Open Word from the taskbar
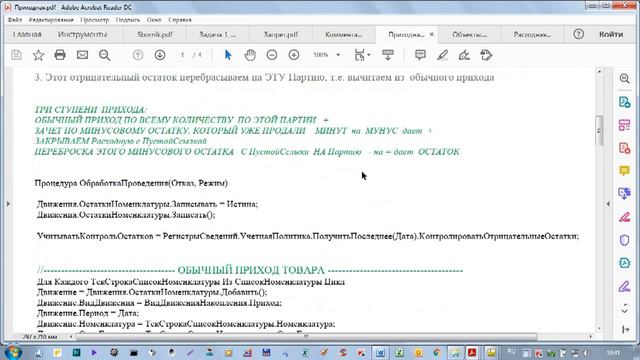640x360 pixels. tap(380, 353)
